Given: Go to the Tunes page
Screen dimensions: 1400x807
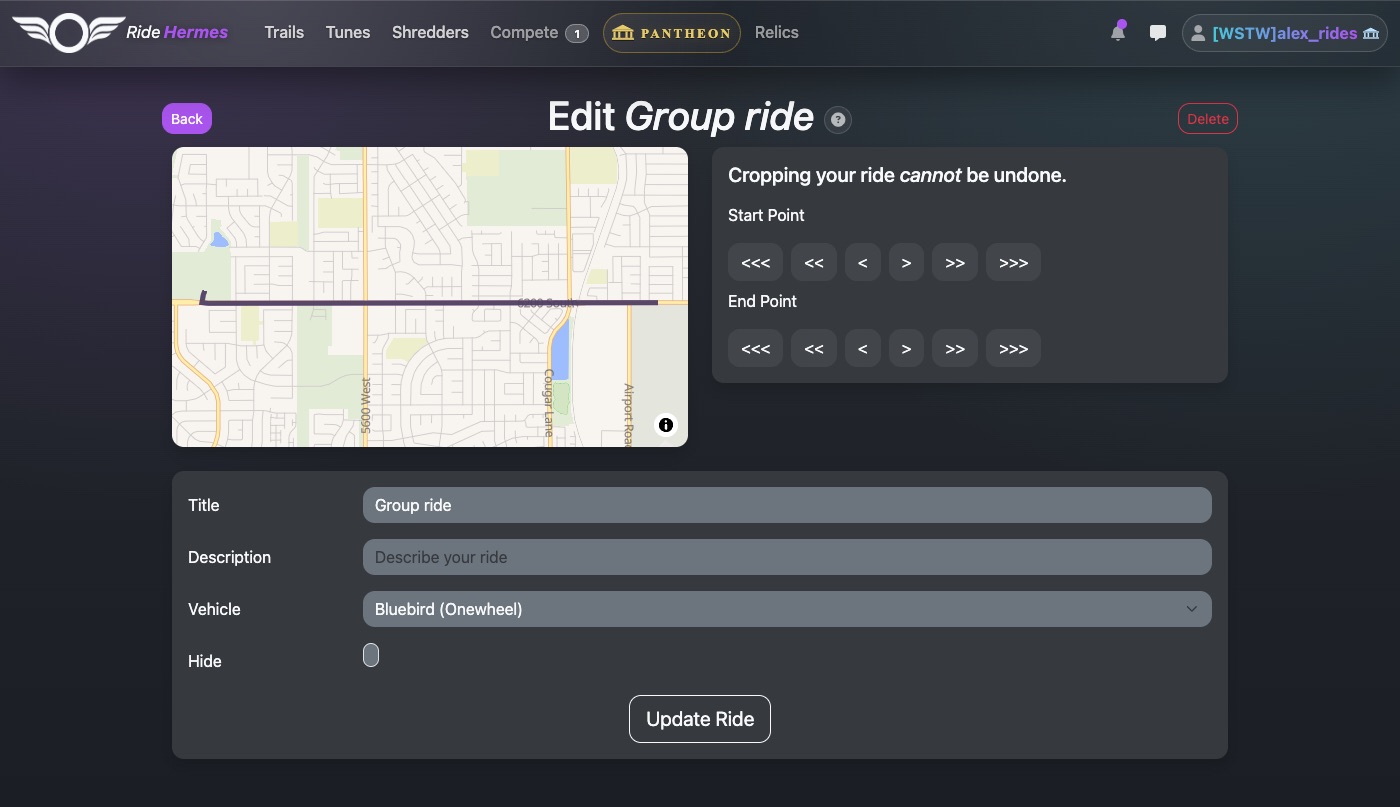Looking at the screenshot, I should pos(348,32).
